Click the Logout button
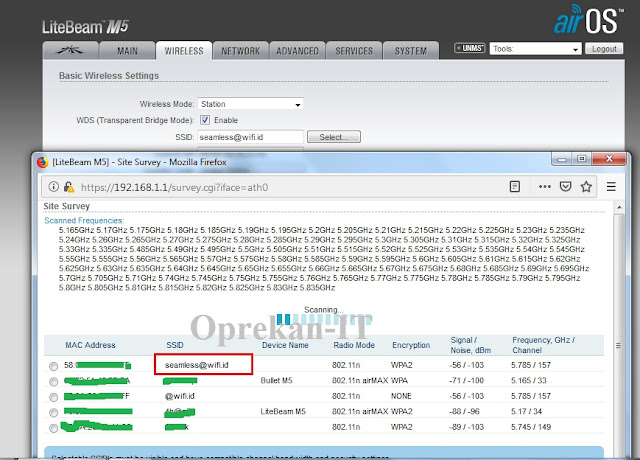The height and width of the screenshot is (460, 640). coord(604,49)
